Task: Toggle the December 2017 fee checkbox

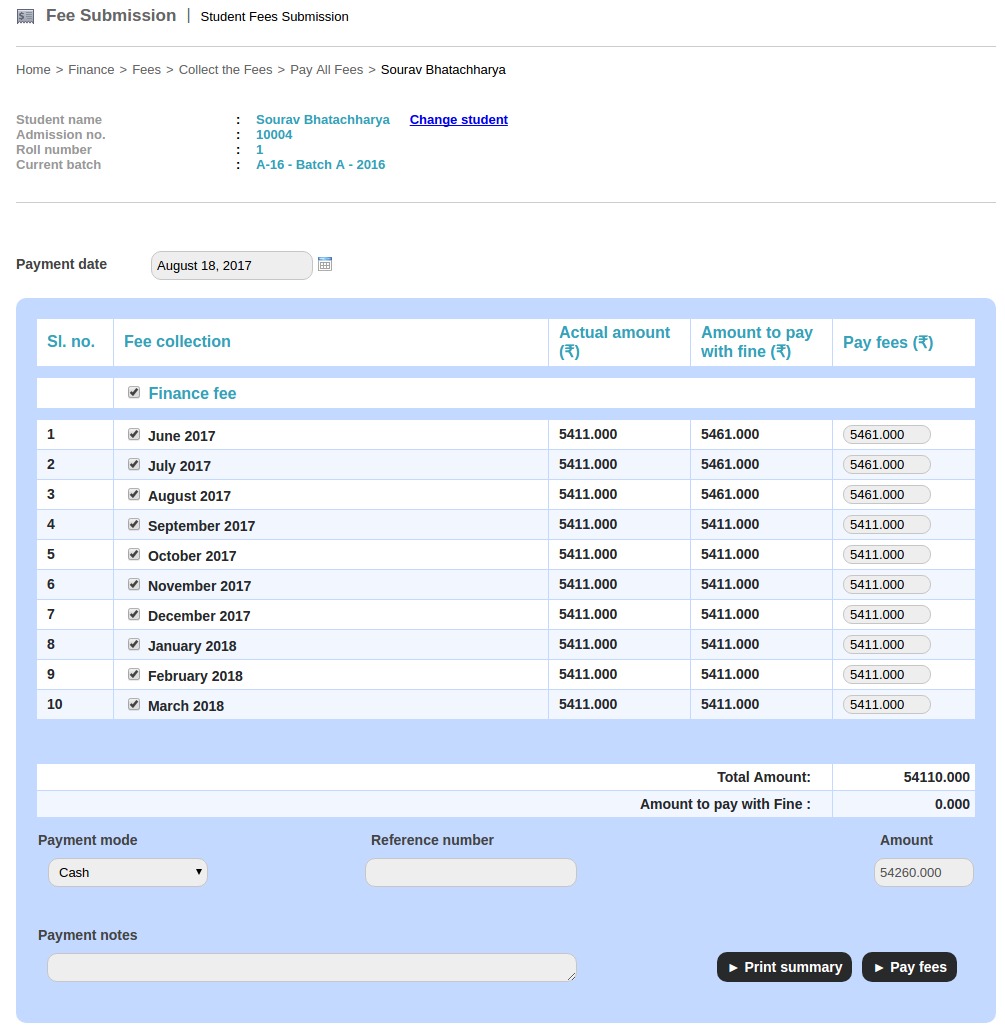Action: pos(134,614)
